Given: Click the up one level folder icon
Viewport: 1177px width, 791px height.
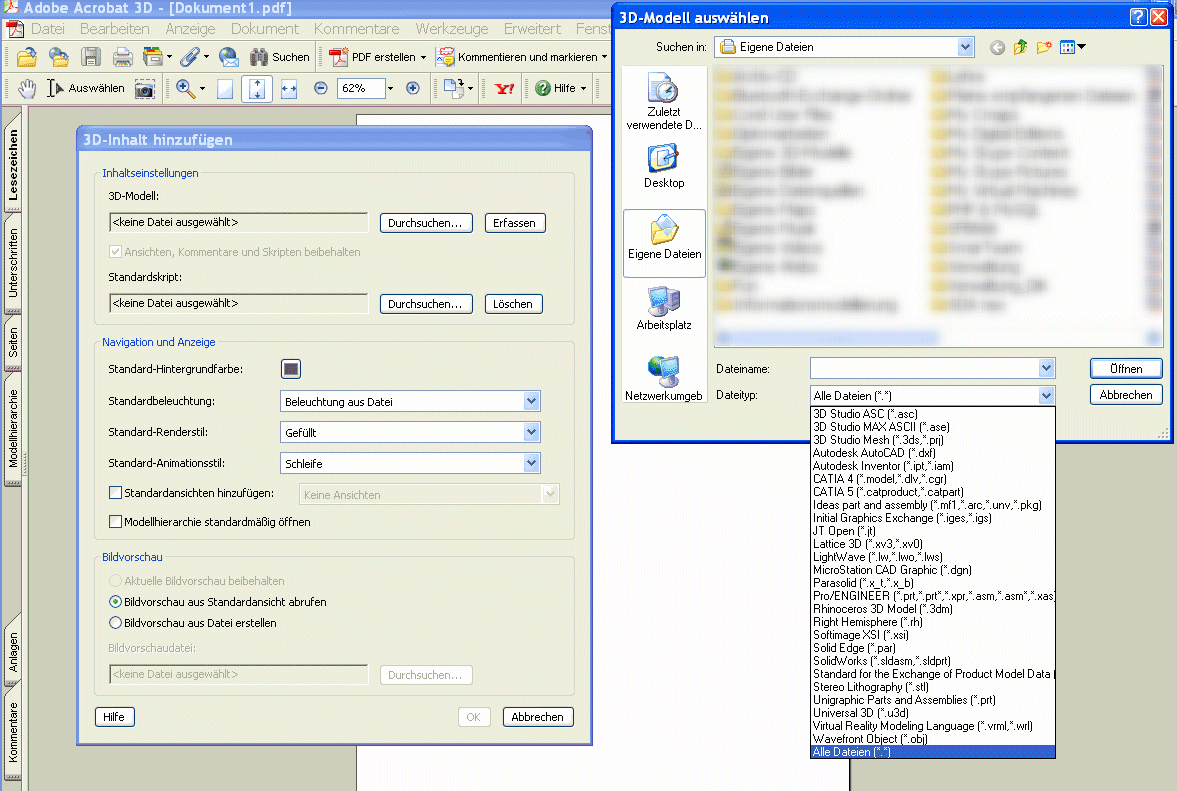Looking at the screenshot, I should coord(1020,47).
